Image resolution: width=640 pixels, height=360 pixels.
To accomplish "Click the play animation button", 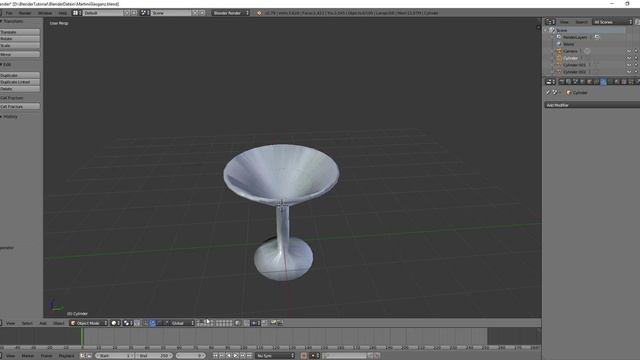I will [236, 356].
